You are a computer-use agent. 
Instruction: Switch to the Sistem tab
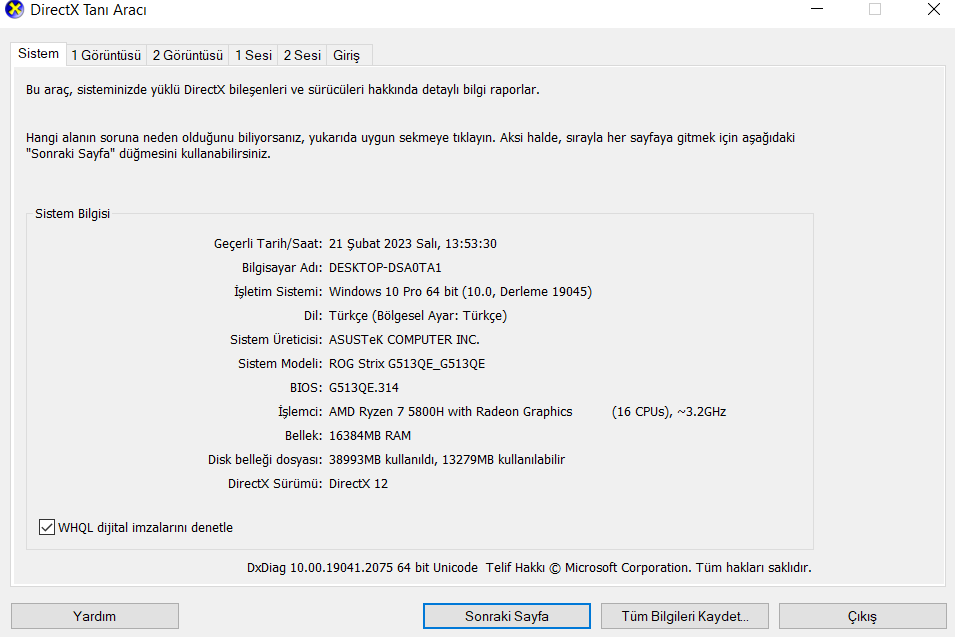(x=38, y=54)
